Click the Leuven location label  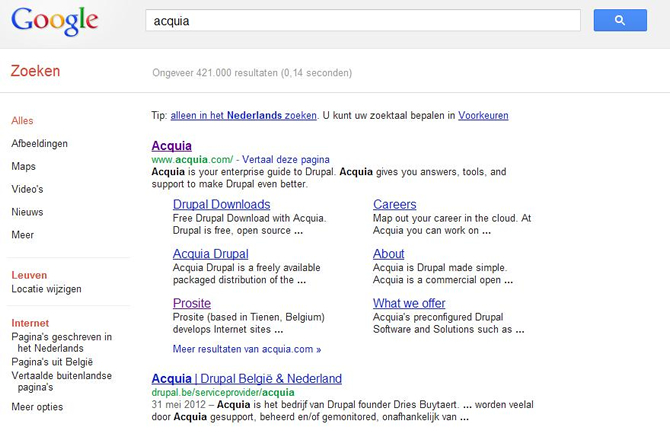tap(29, 275)
